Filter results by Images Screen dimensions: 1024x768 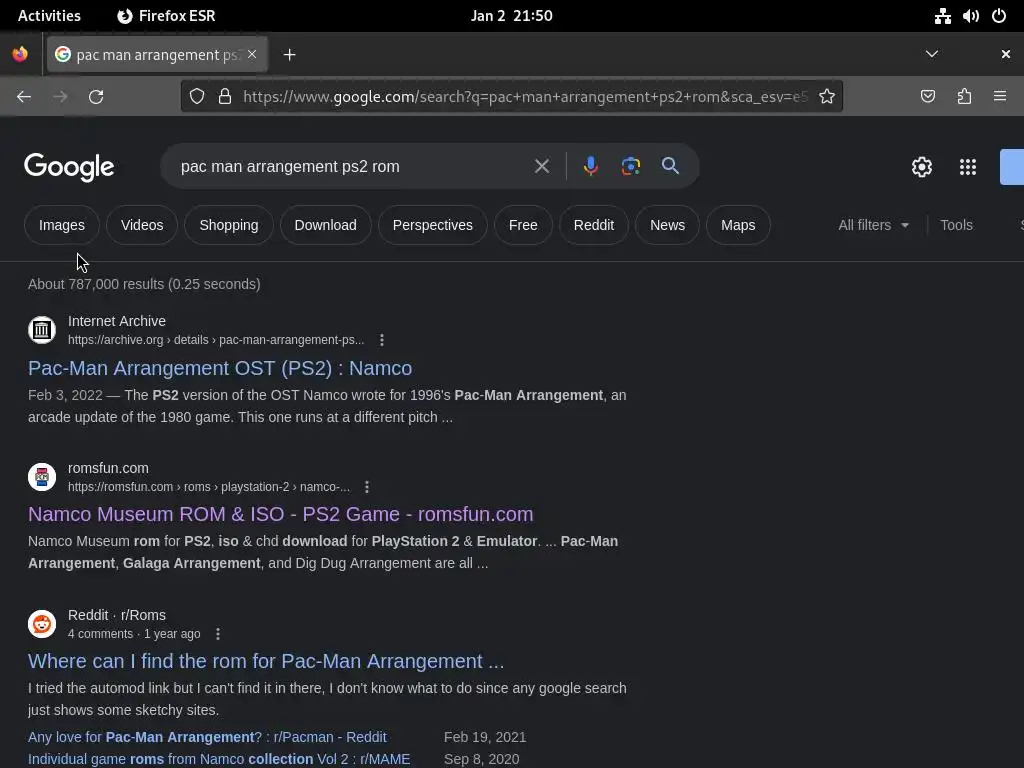tap(62, 225)
